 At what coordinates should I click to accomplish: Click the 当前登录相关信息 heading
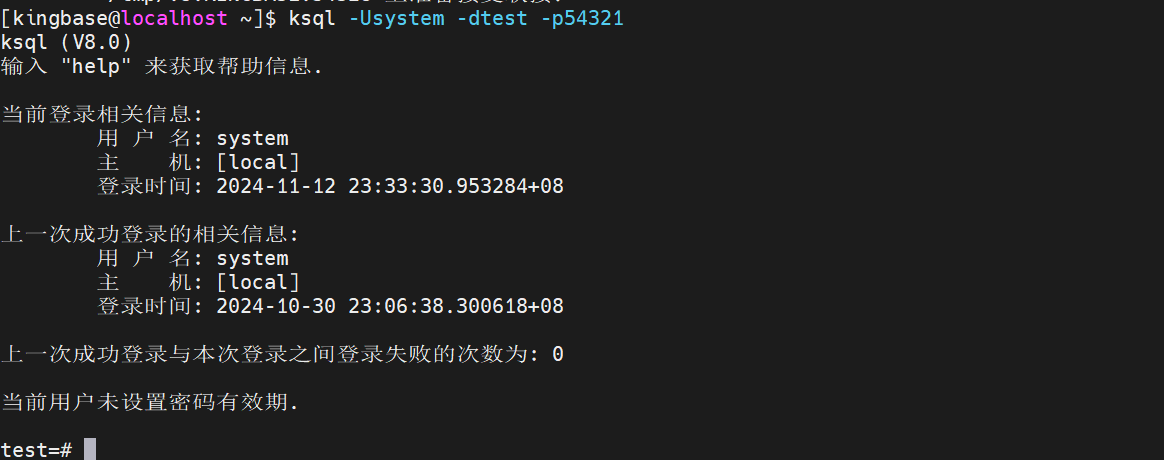click(x=102, y=115)
